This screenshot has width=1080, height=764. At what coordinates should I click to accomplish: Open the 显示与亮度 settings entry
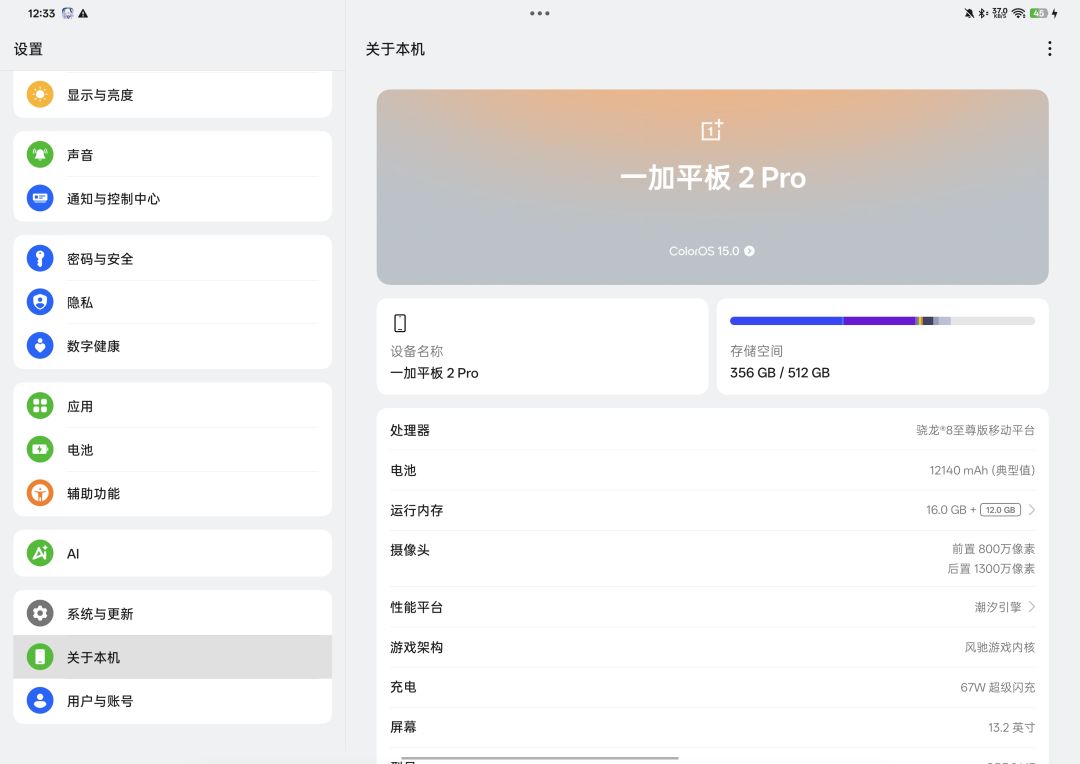[172, 94]
